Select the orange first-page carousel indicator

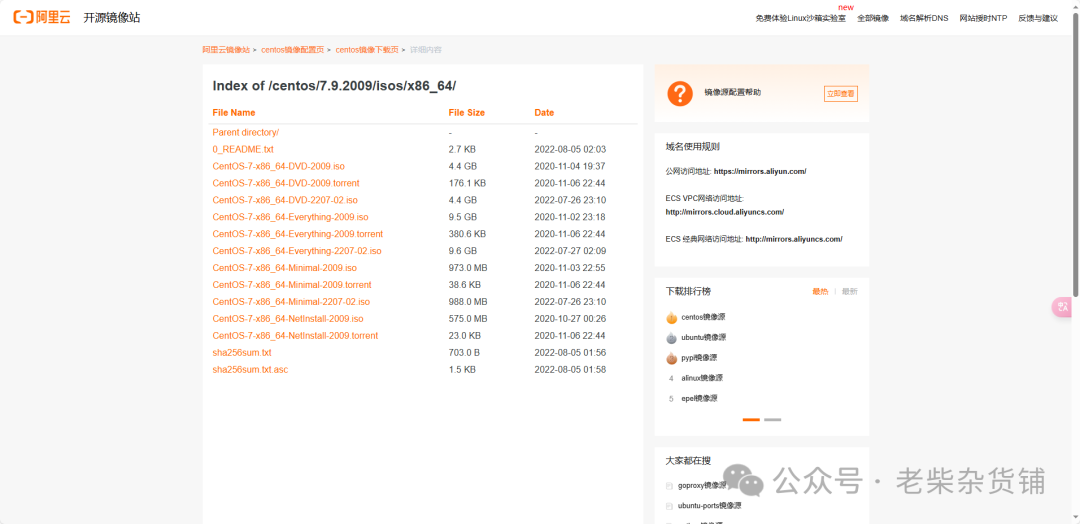click(x=751, y=419)
